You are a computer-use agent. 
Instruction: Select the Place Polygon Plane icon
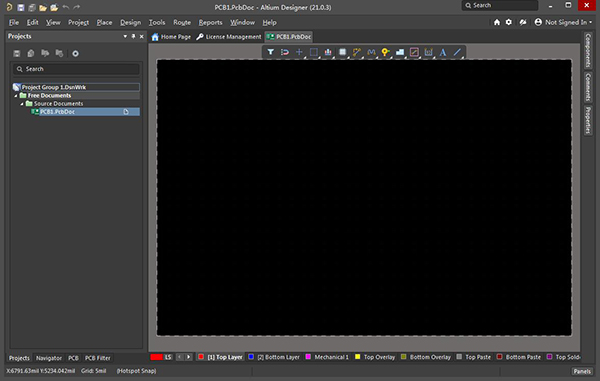400,52
